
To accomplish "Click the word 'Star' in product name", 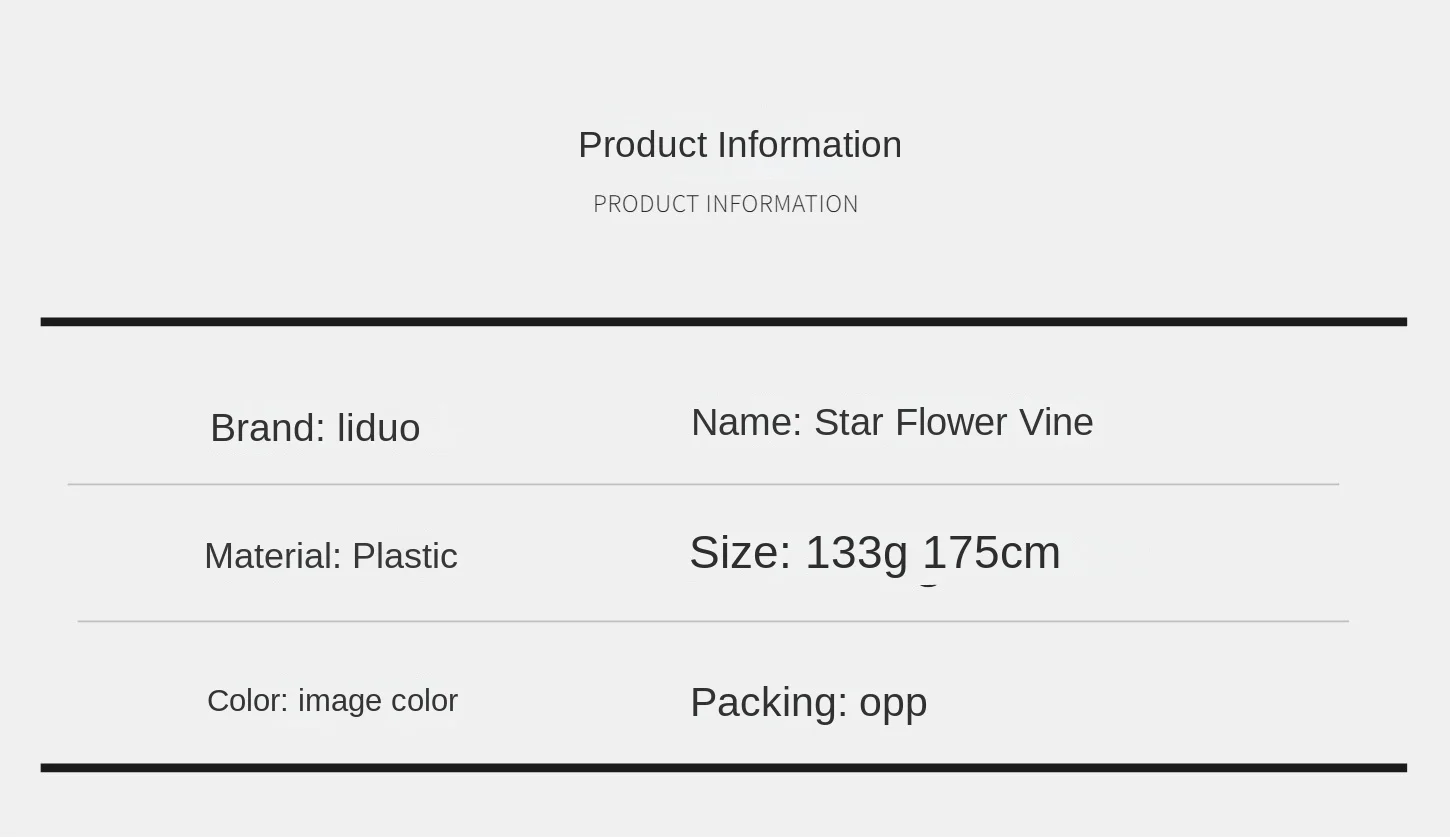I will click(x=849, y=422).
